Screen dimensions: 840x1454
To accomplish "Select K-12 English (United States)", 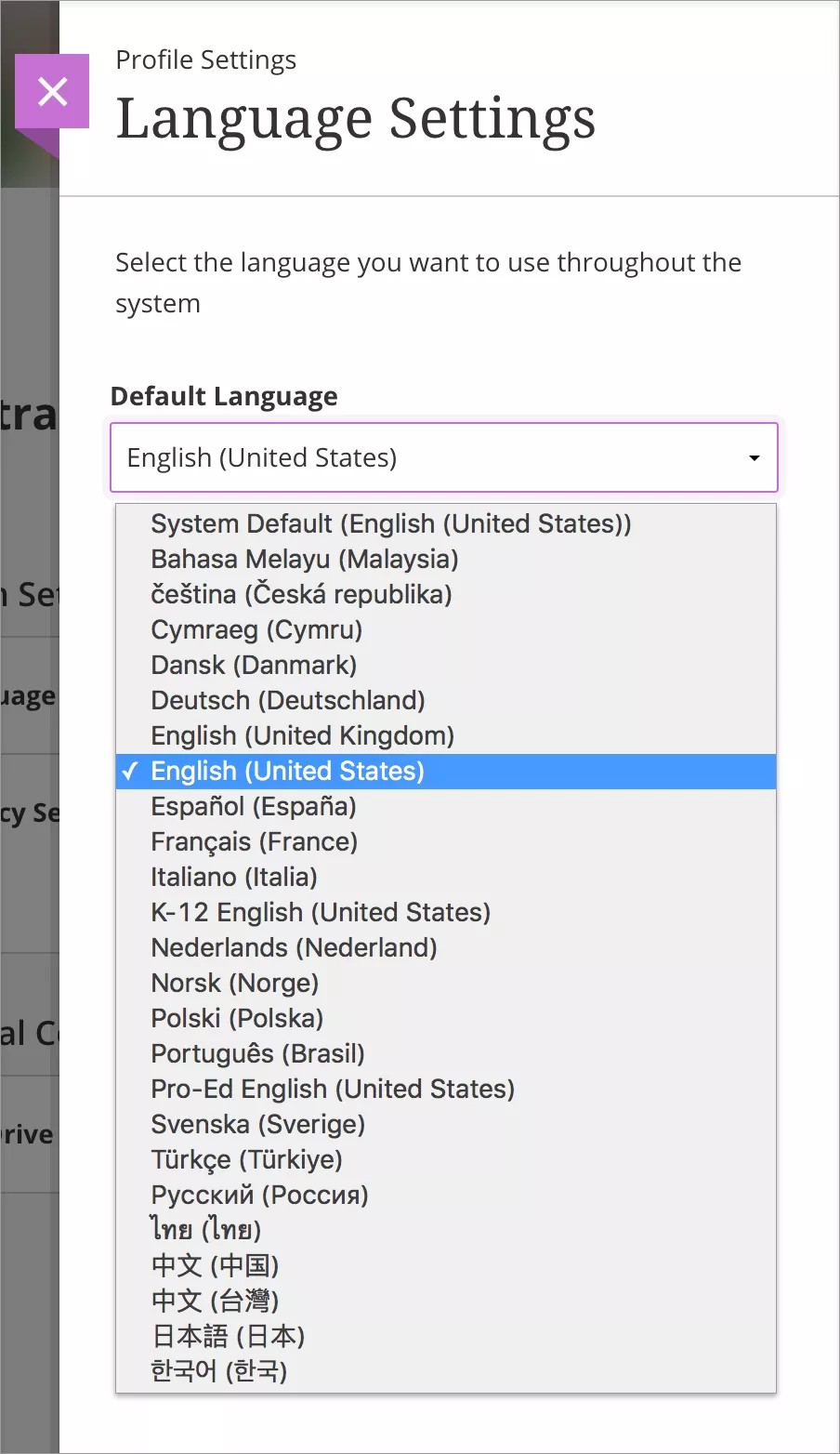I will [x=321, y=913].
